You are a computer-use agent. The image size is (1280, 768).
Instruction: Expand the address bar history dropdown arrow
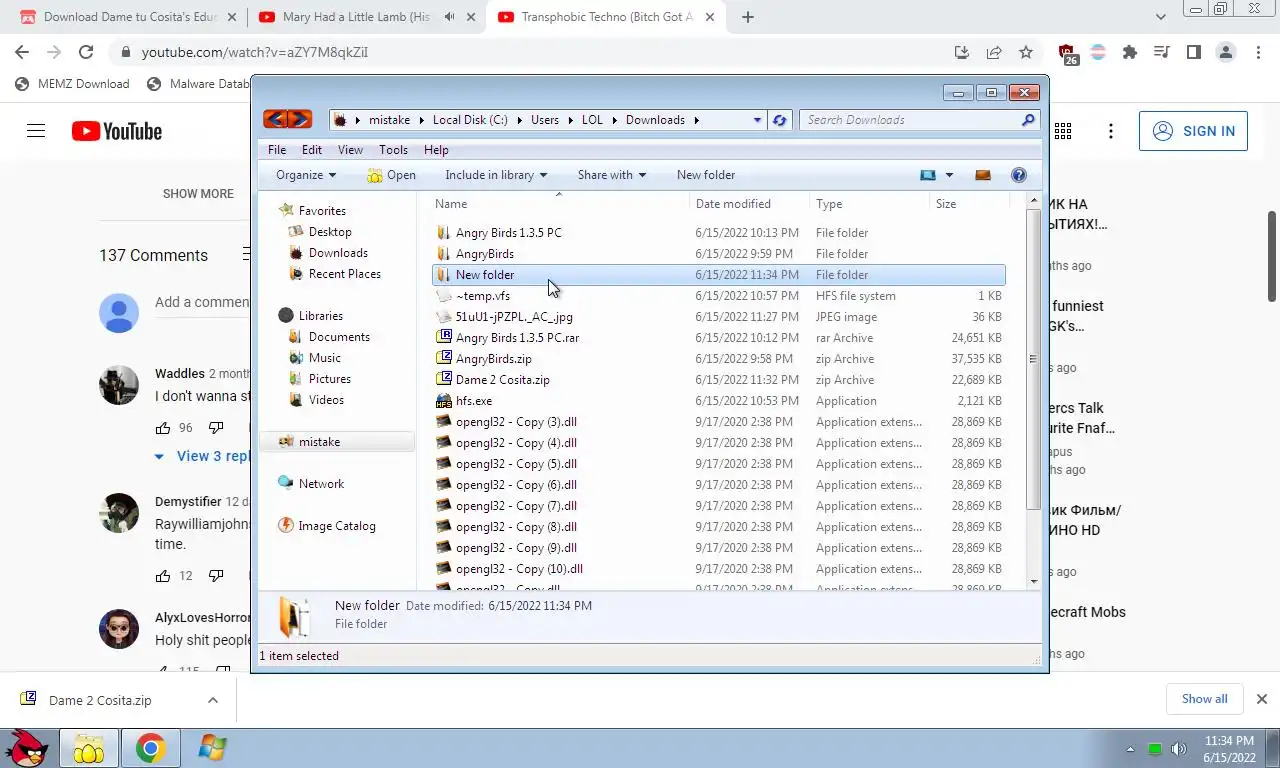(757, 120)
